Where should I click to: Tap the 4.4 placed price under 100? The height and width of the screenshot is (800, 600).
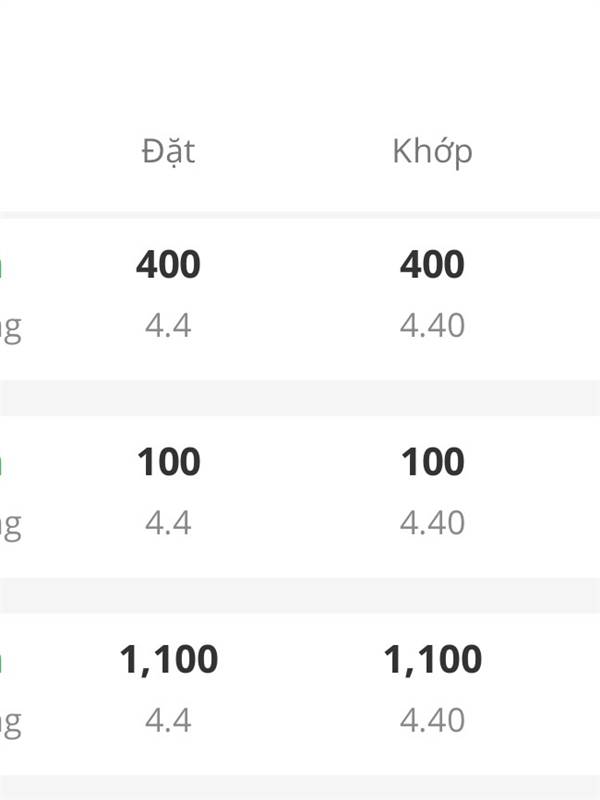coord(168,523)
